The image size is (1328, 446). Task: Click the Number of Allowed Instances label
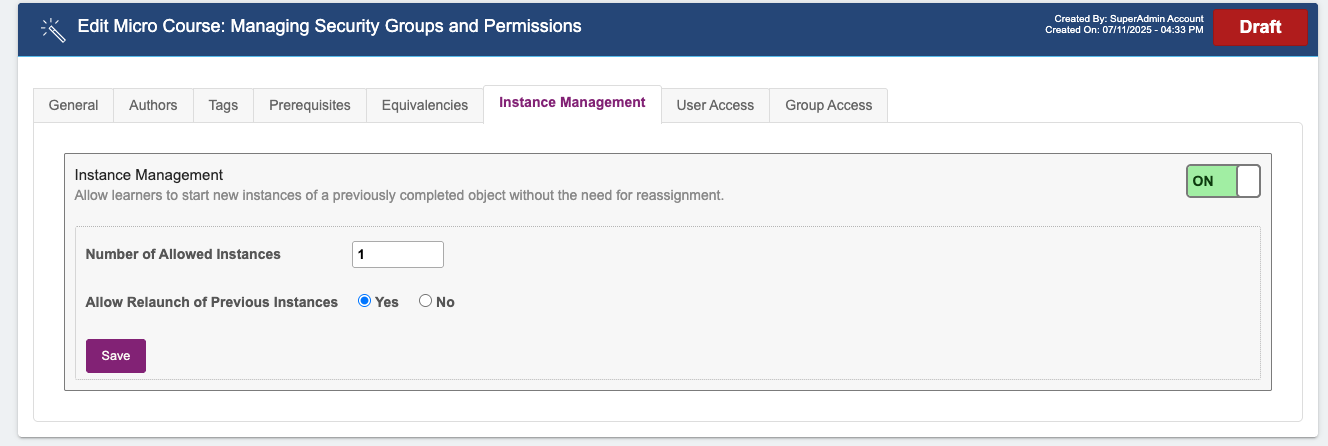[x=183, y=254]
